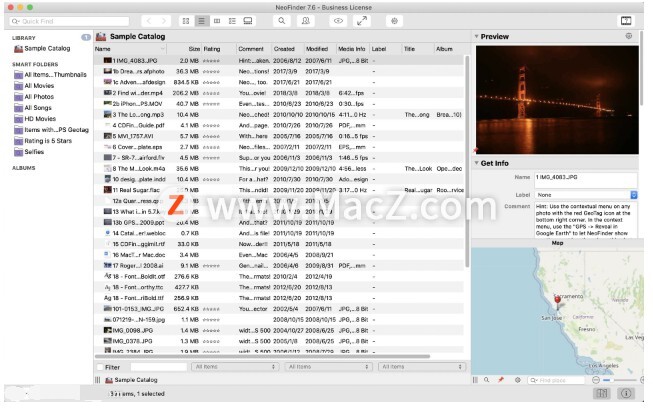Switch to gallery cover view
Viewport: 653px width, 410px height.
(248, 21)
